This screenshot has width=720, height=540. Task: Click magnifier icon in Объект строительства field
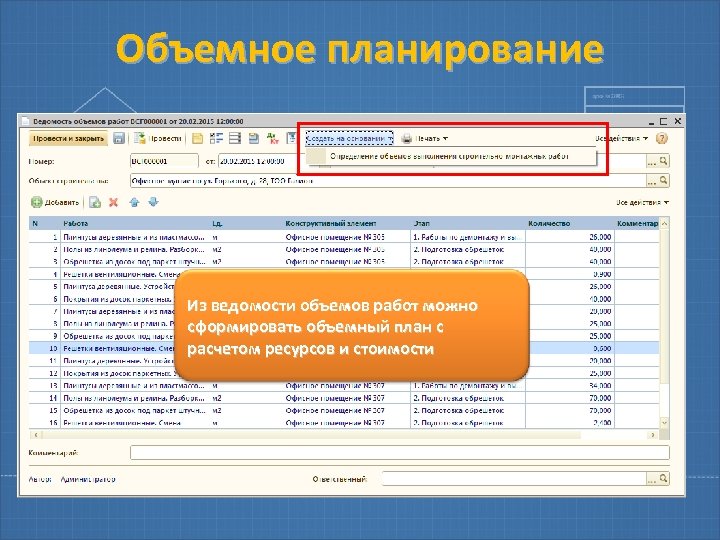(x=664, y=180)
